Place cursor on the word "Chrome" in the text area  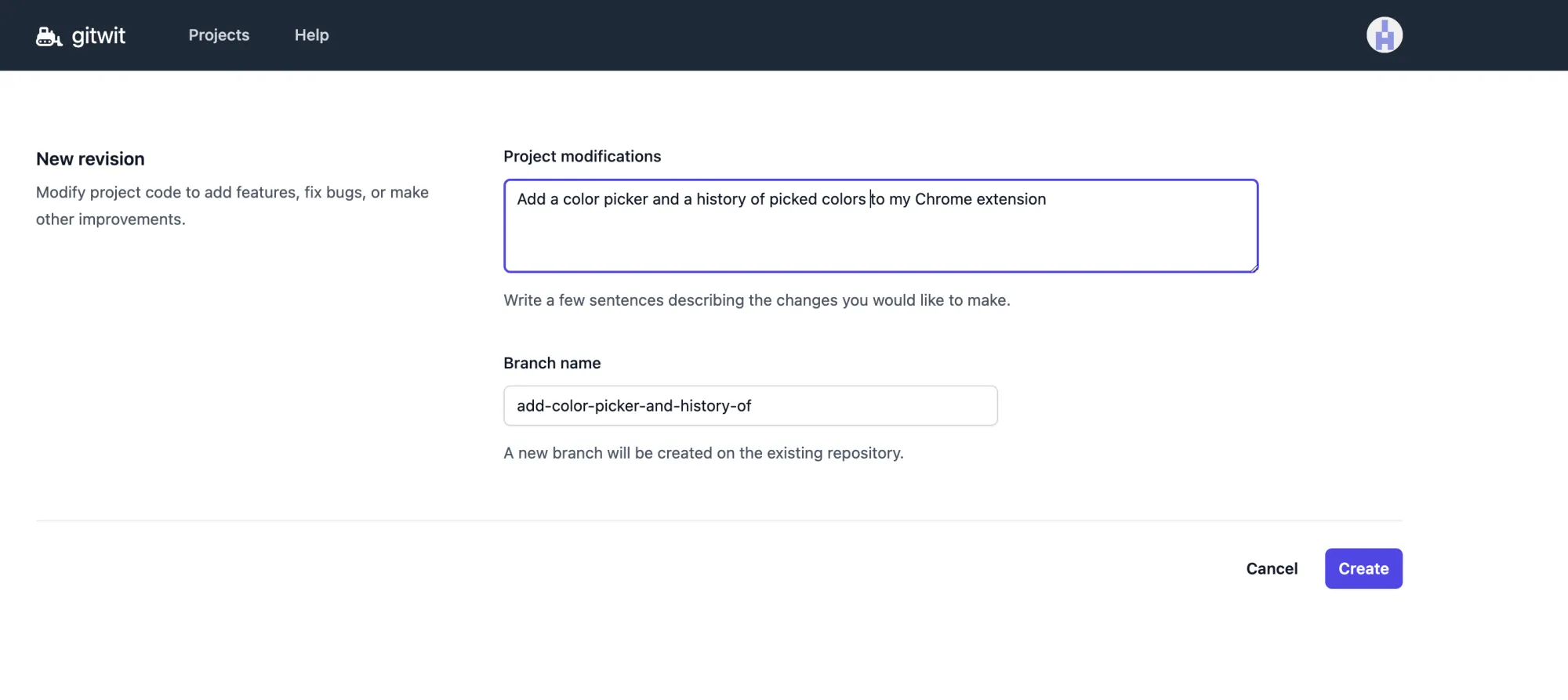coord(943,199)
